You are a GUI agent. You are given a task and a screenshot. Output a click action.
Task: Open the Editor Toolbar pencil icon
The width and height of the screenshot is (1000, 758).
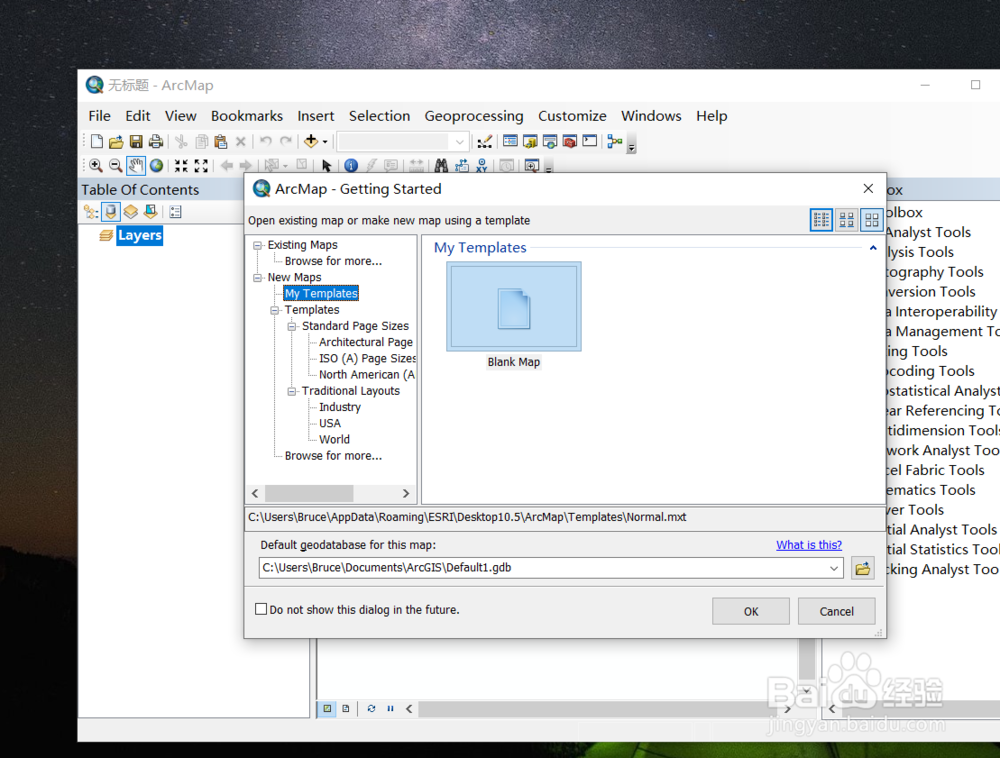485,142
